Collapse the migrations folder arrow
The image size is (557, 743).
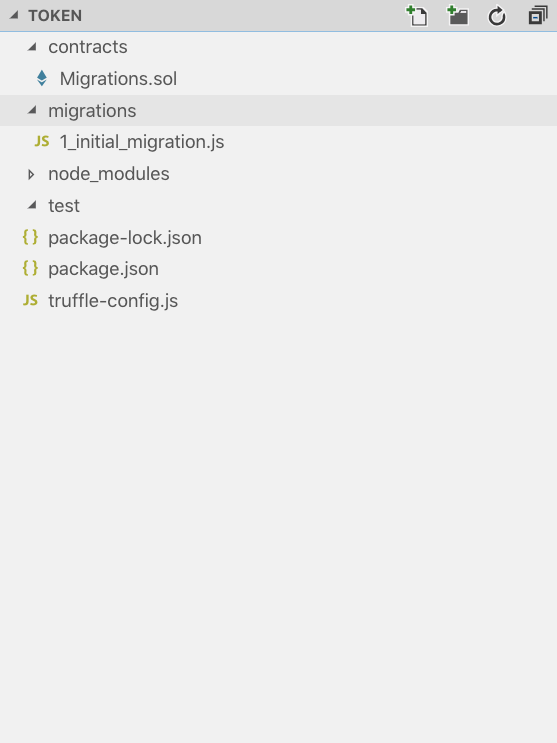point(32,110)
